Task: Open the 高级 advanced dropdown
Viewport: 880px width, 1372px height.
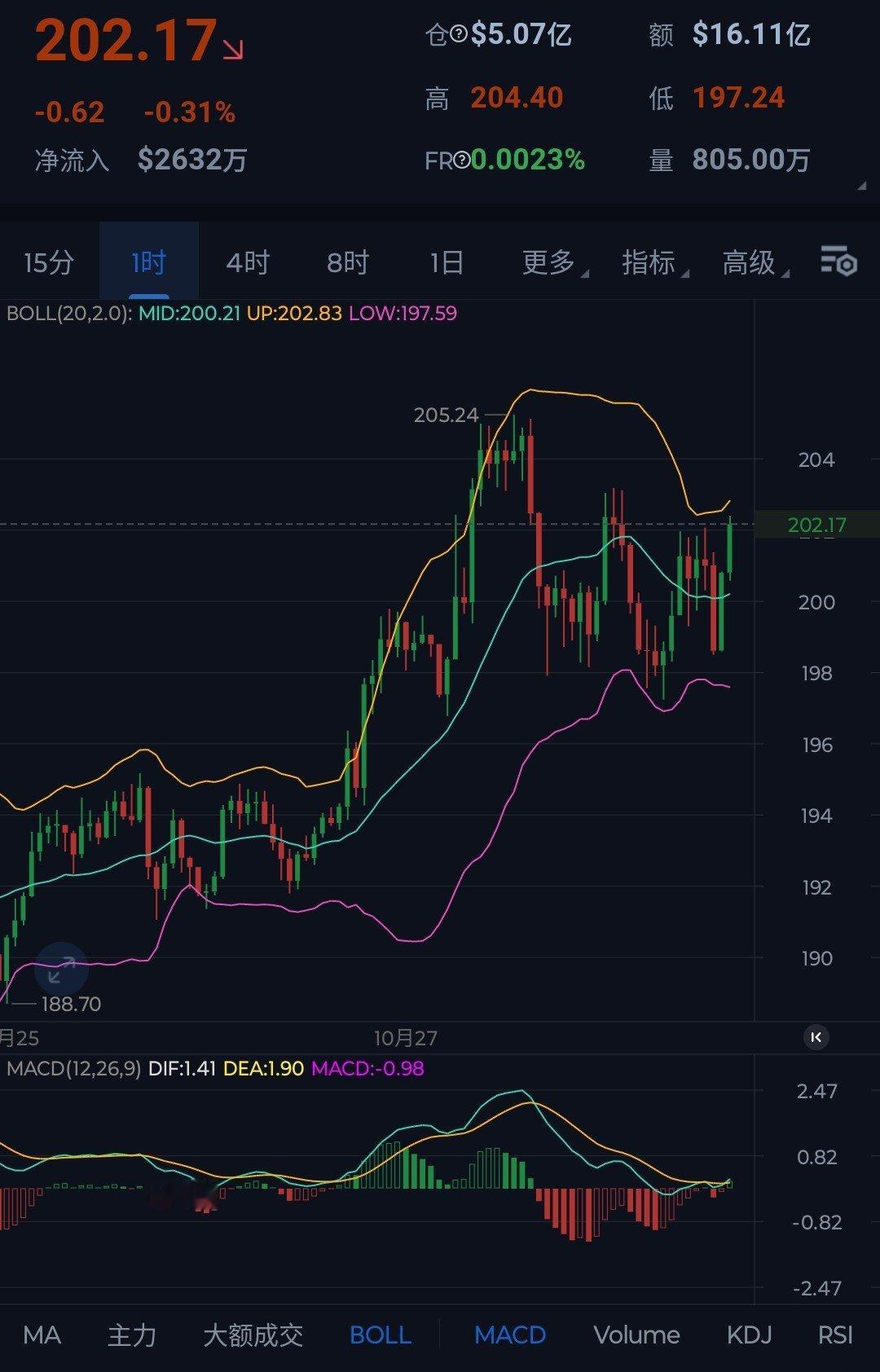Action: click(x=755, y=262)
